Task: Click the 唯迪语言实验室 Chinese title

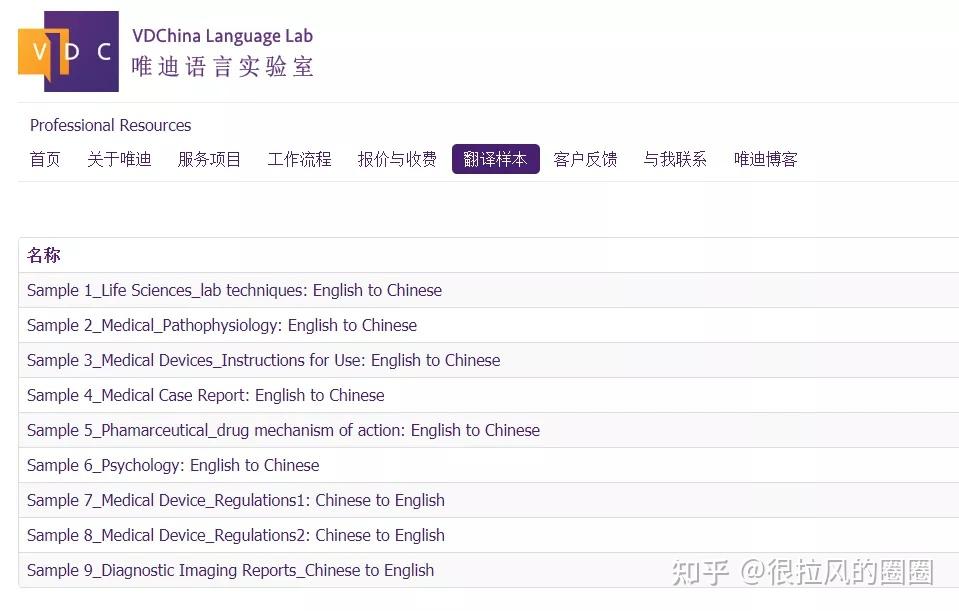Action: coord(223,67)
